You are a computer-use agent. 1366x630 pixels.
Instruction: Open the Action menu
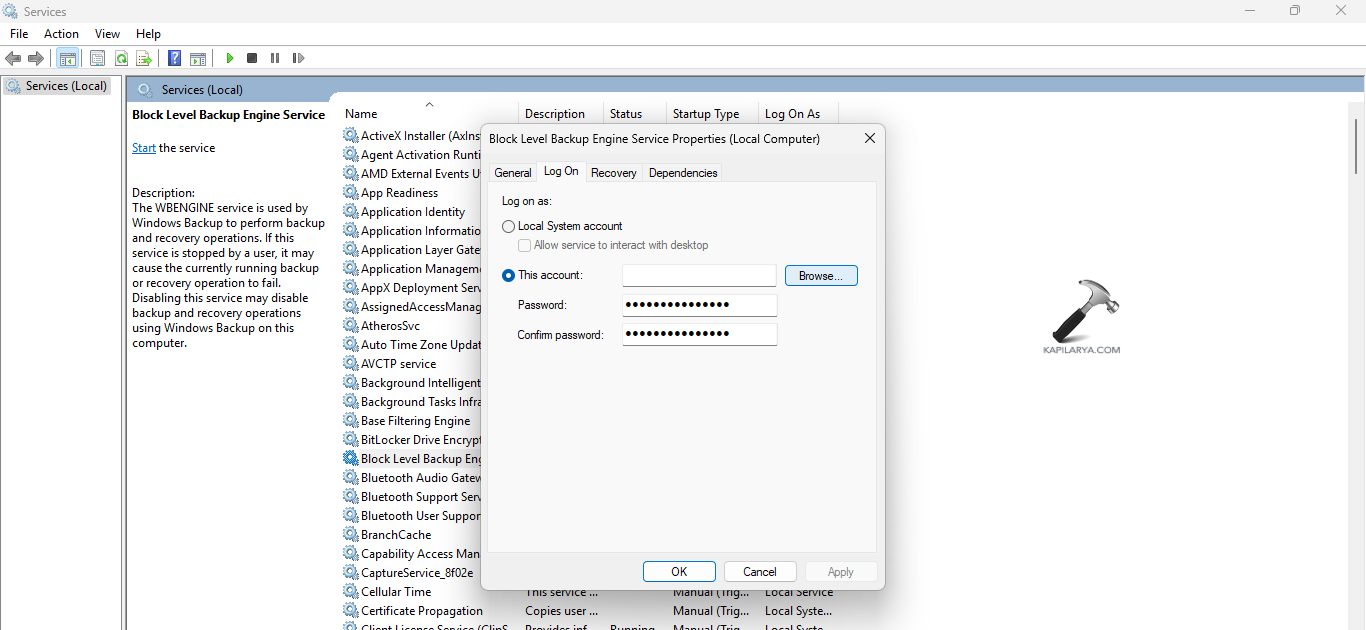[x=61, y=34]
